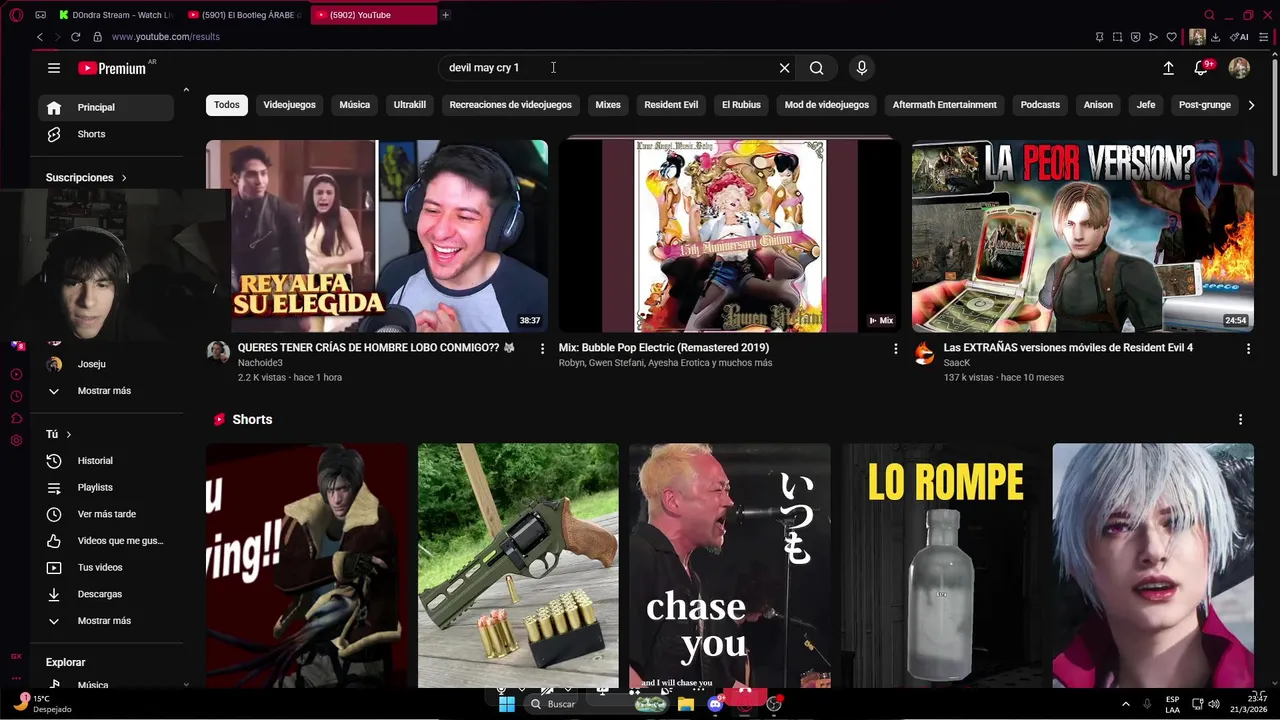Open the GX Corner gamepad icon
Image resolution: width=1280 pixels, height=720 pixels.
[x=40, y=15]
